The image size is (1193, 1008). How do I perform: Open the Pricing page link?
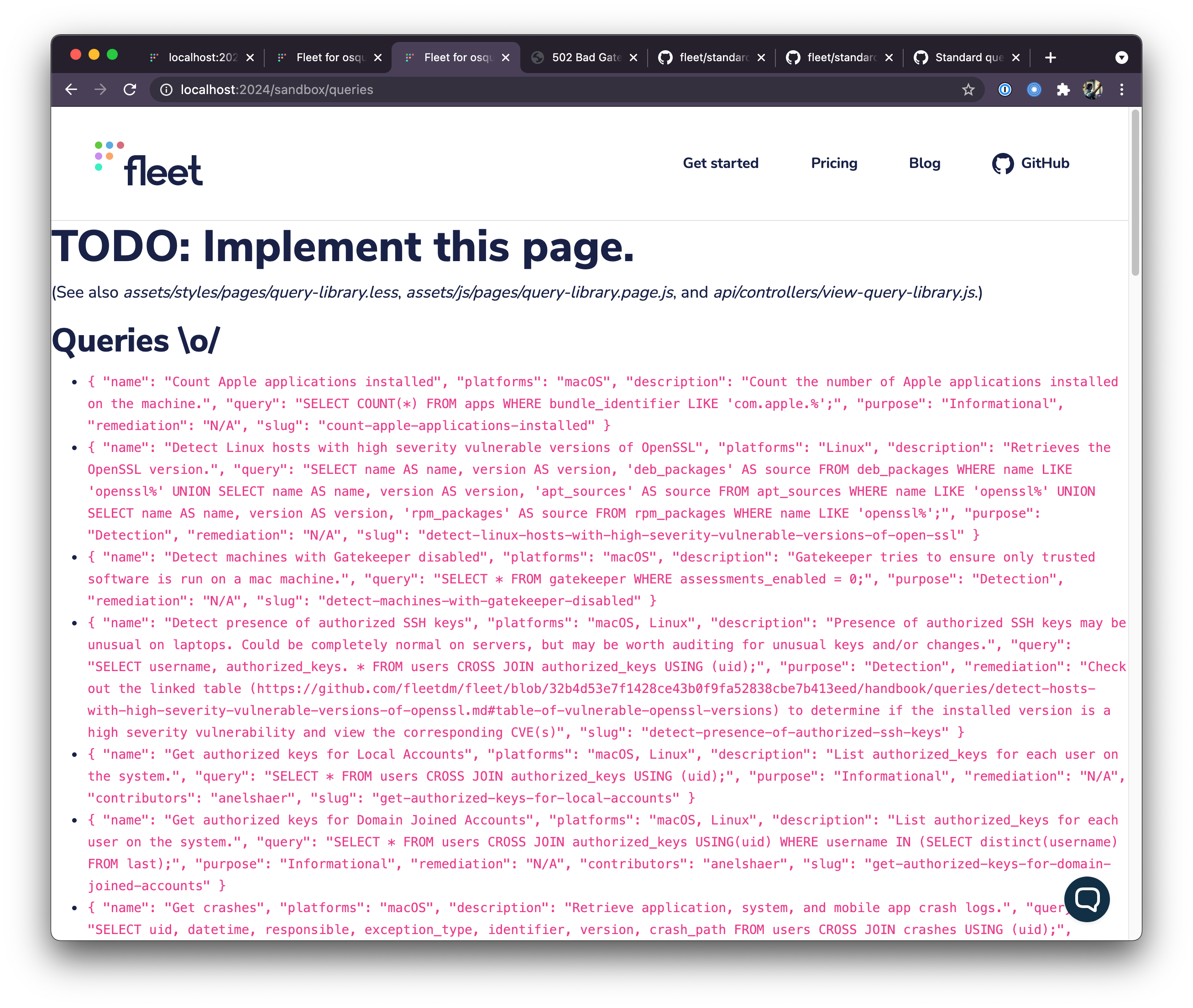834,163
